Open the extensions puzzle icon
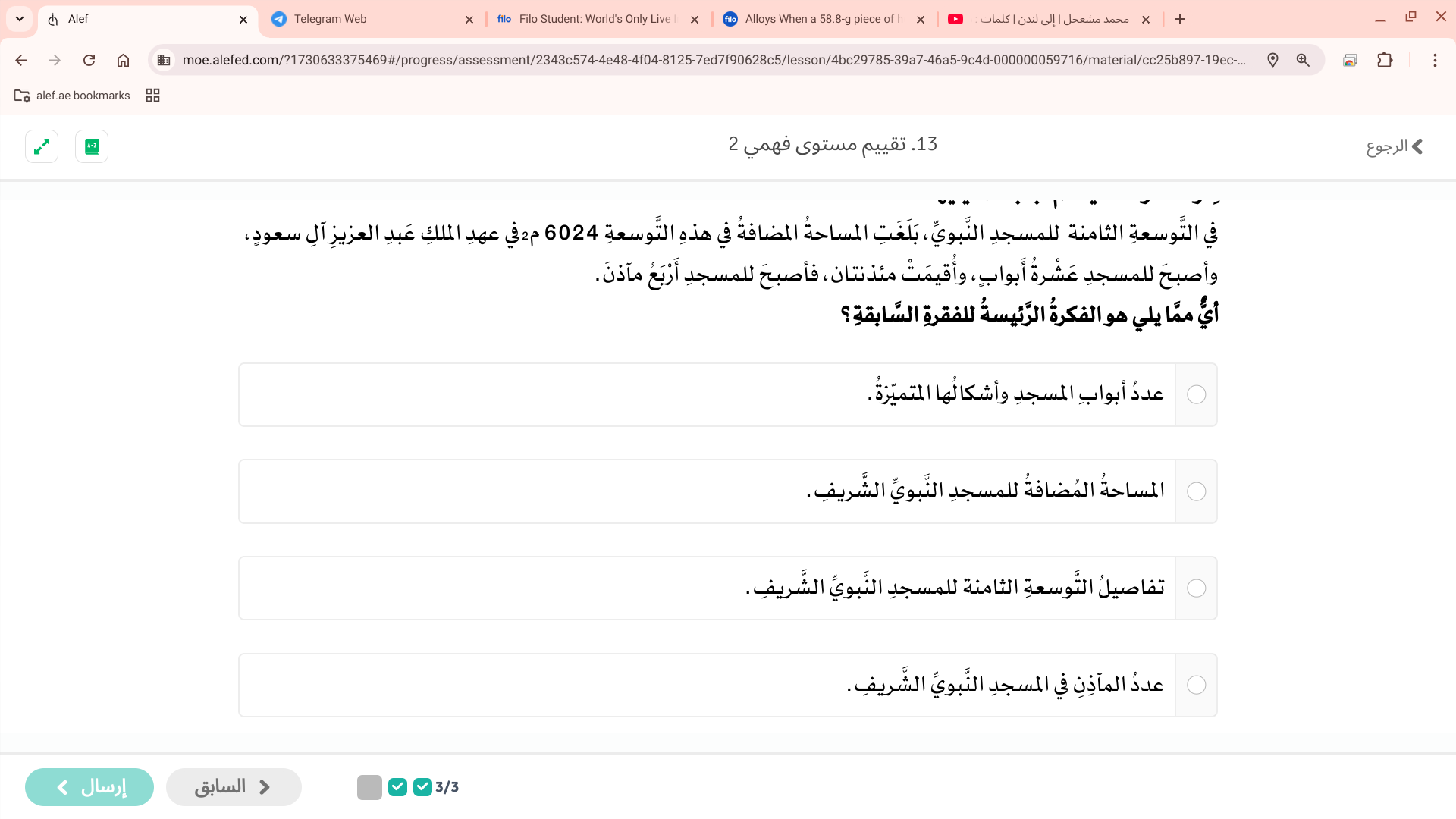 1385,60
